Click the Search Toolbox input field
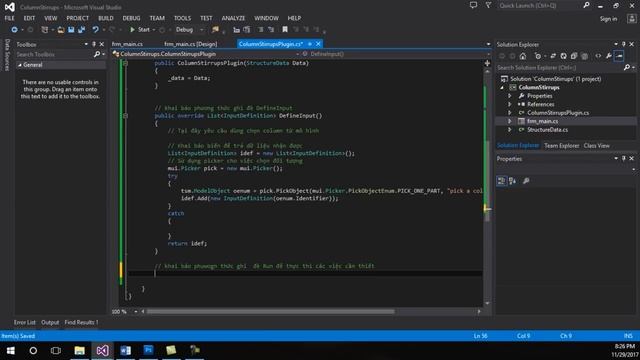 [56, 54]
